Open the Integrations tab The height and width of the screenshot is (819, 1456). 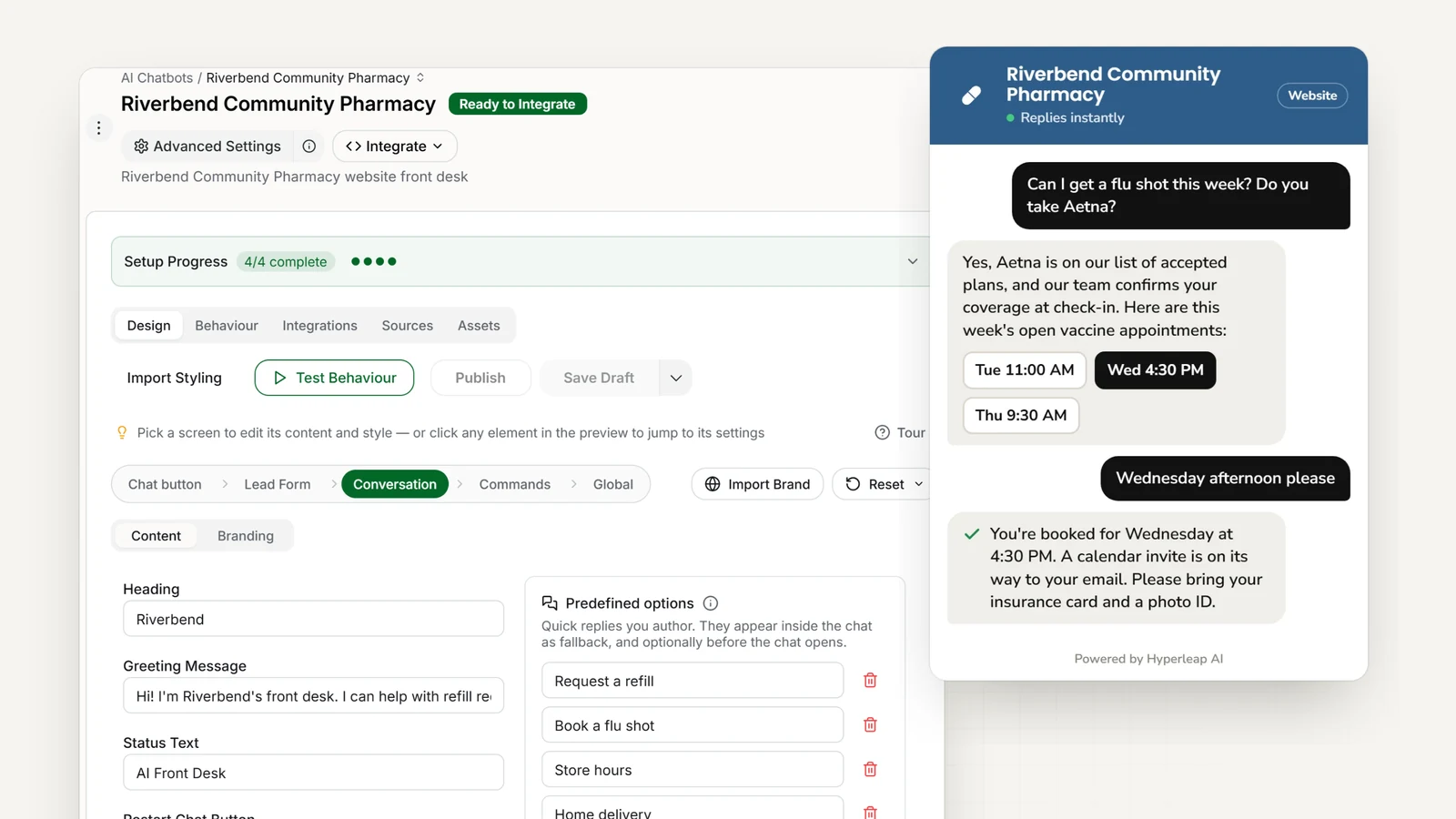[x=319, y=326]
